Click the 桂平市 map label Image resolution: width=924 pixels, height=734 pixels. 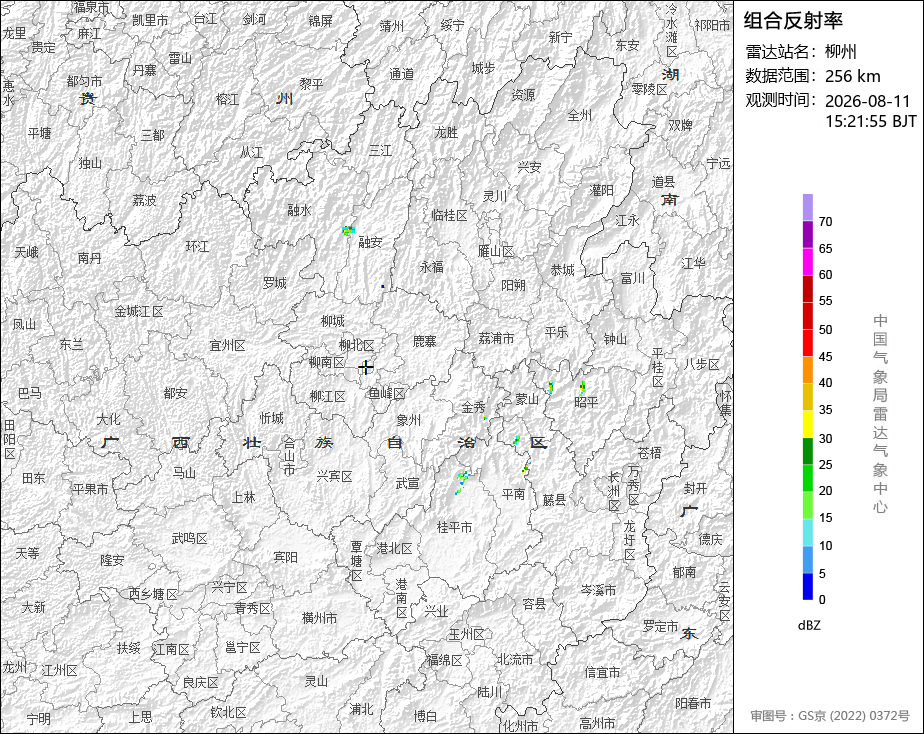[454, 527]
